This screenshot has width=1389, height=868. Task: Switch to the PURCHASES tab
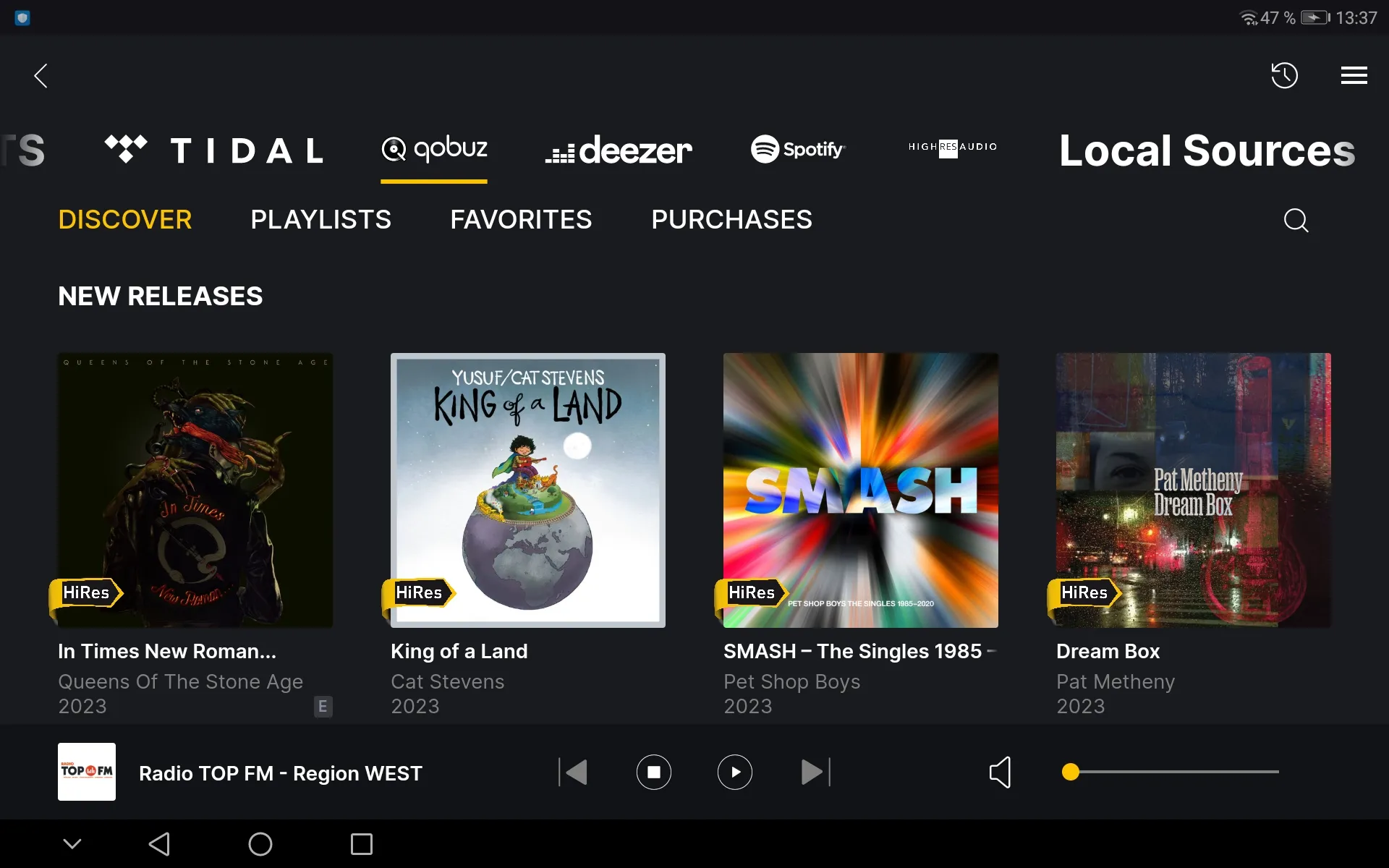point(731,219)
